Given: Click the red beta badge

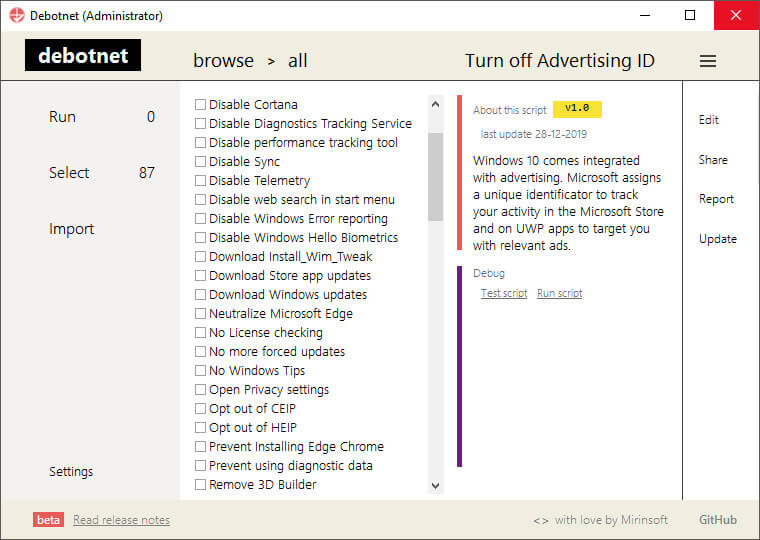Looking at the screenshot, I should pyautogui.click(x=48, y=520).
